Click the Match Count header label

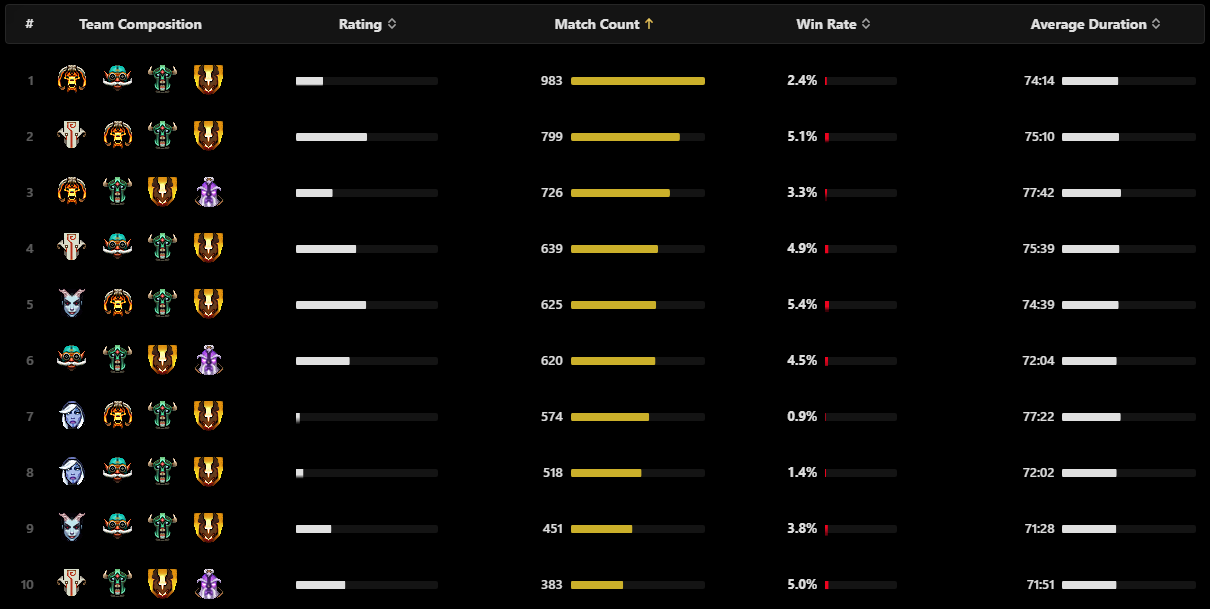coord(596,24)
